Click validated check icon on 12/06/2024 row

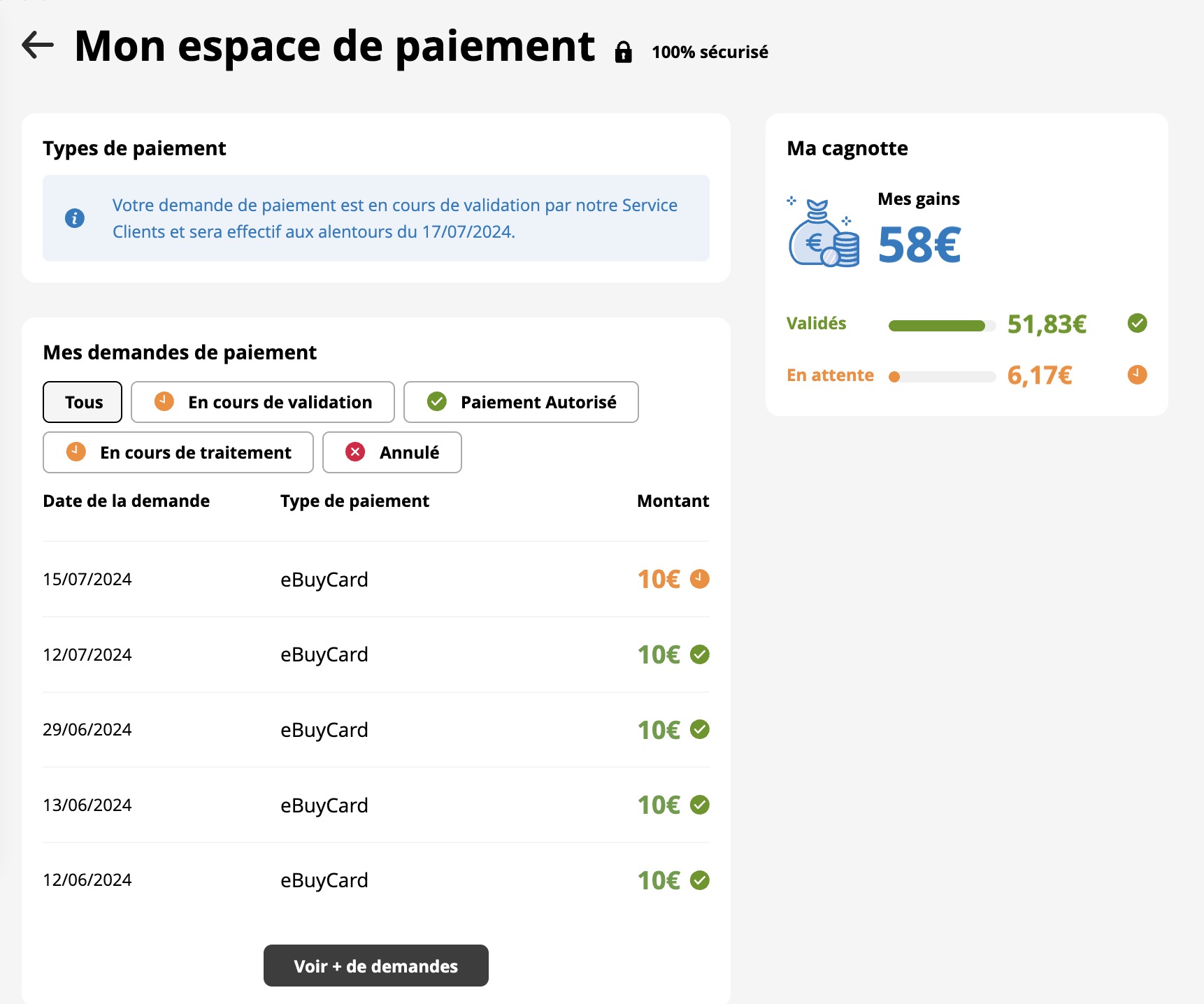click(699, 880)
